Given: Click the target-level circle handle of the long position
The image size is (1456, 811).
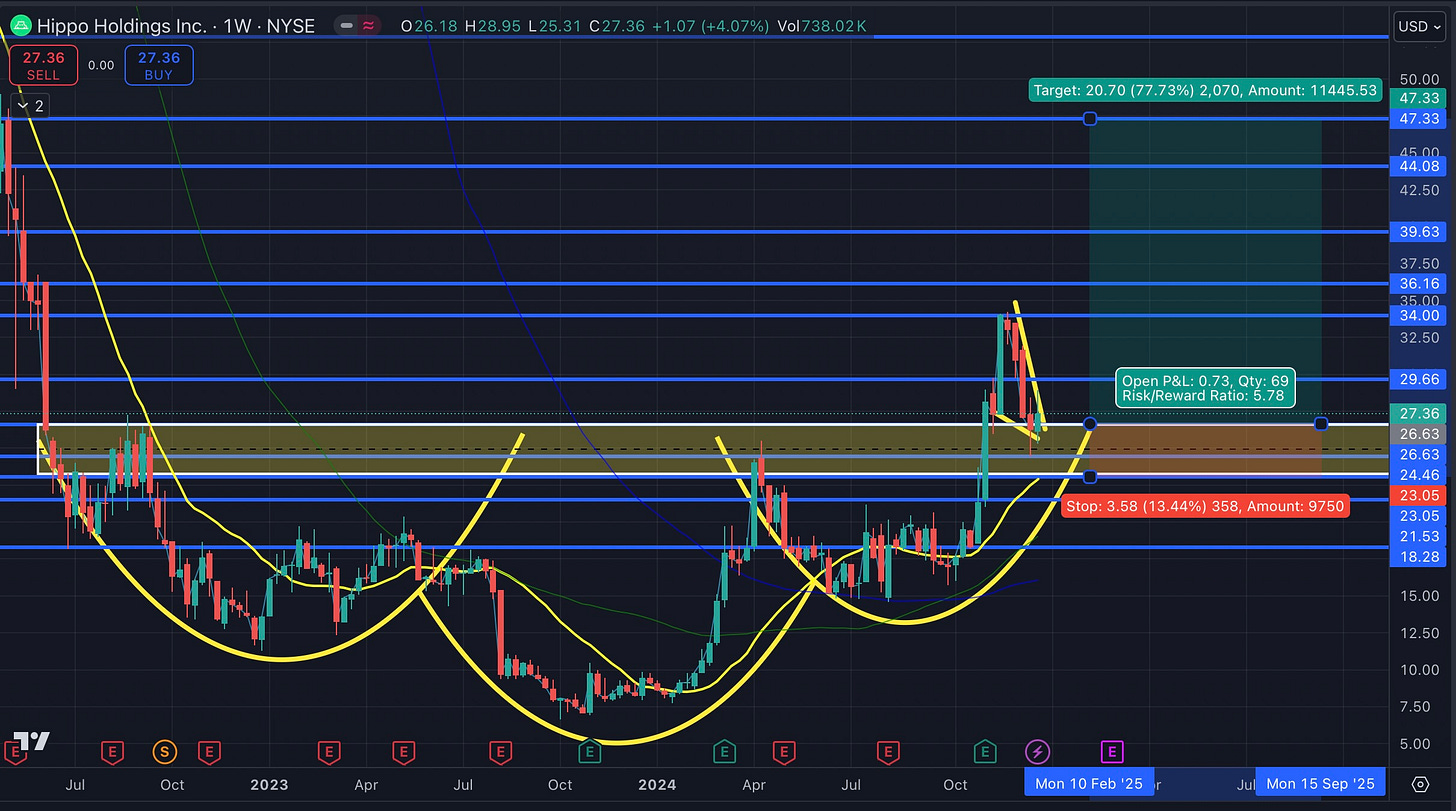Looking at the screenshot, I should click(1090, 119).
